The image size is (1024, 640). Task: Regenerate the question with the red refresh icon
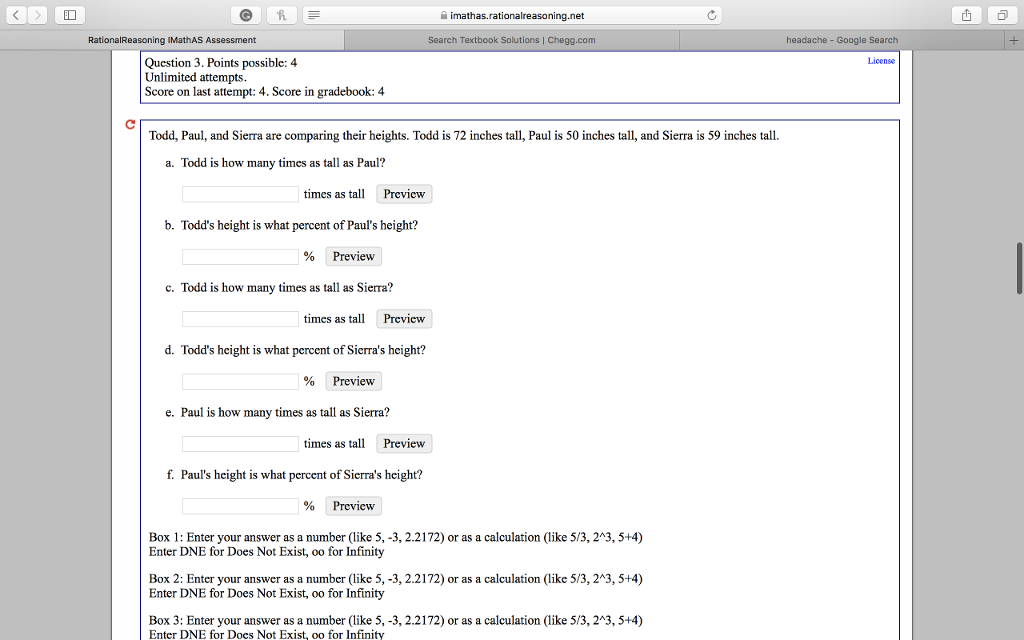pos(130,125)
